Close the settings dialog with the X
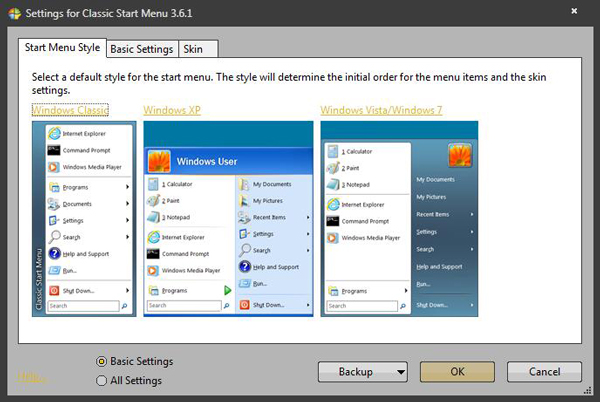This screenshot has height=402, width=600. 574,11
